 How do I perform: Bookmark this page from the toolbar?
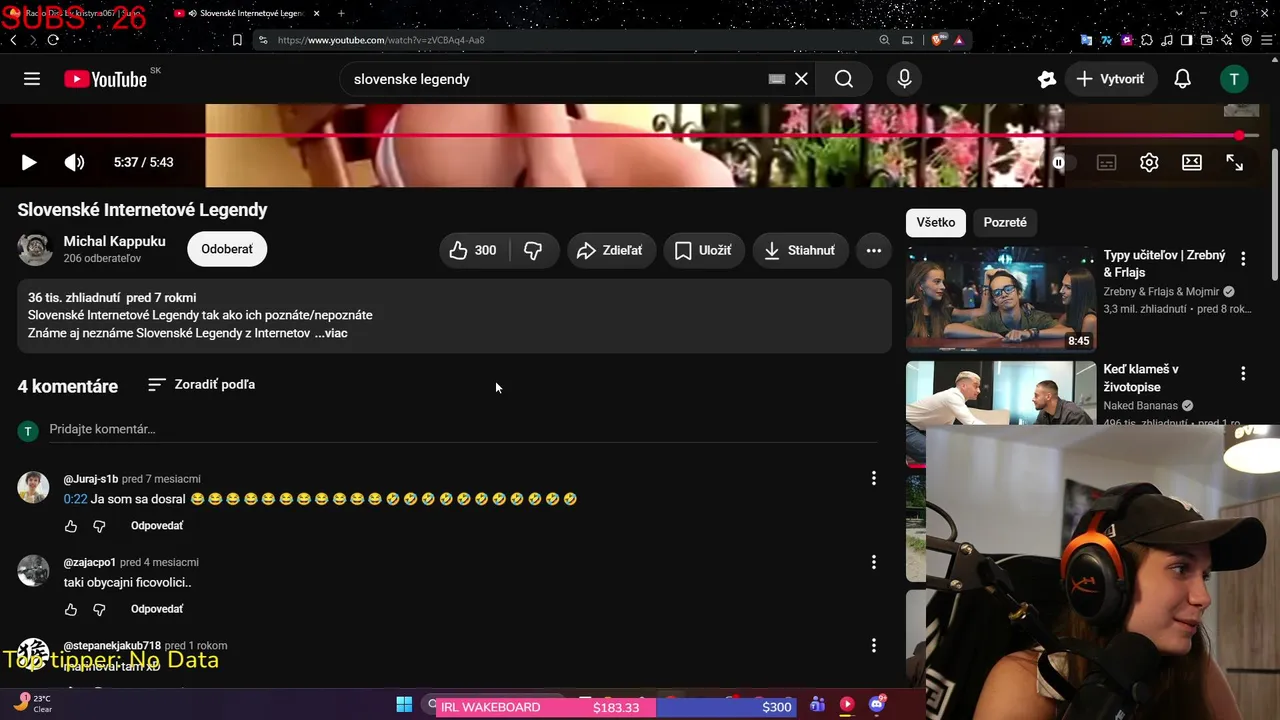pyautogui.click(x=237, y=40)
